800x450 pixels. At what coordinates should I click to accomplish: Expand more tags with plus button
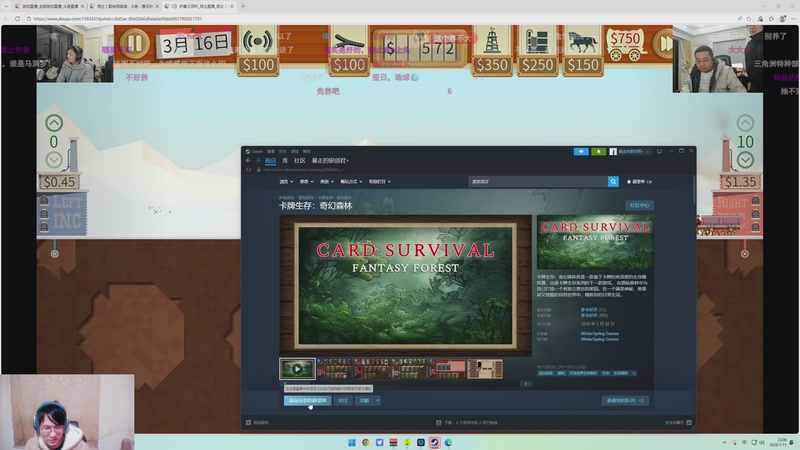coord(634,373)
